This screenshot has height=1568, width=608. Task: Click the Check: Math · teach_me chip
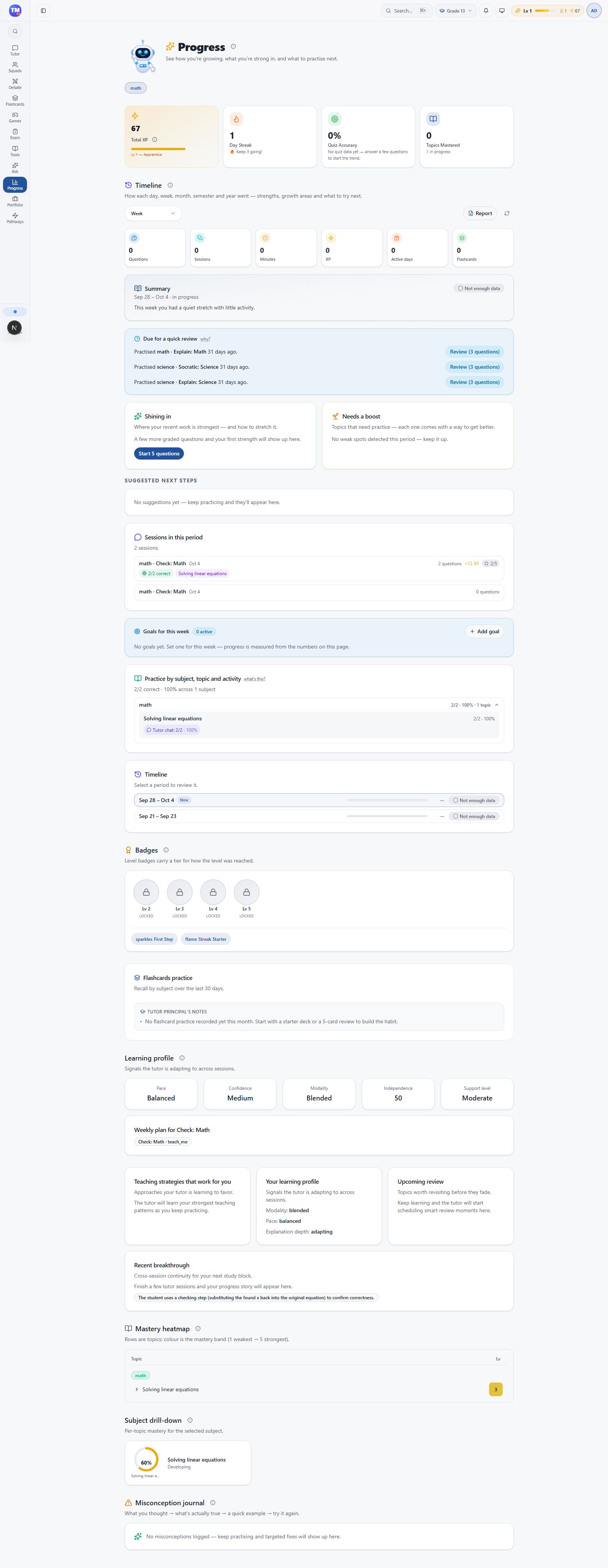163,1141
